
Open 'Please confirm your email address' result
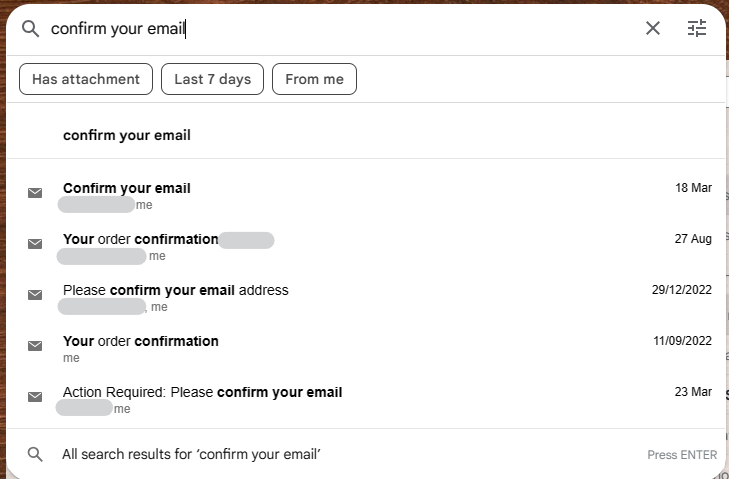175,290
